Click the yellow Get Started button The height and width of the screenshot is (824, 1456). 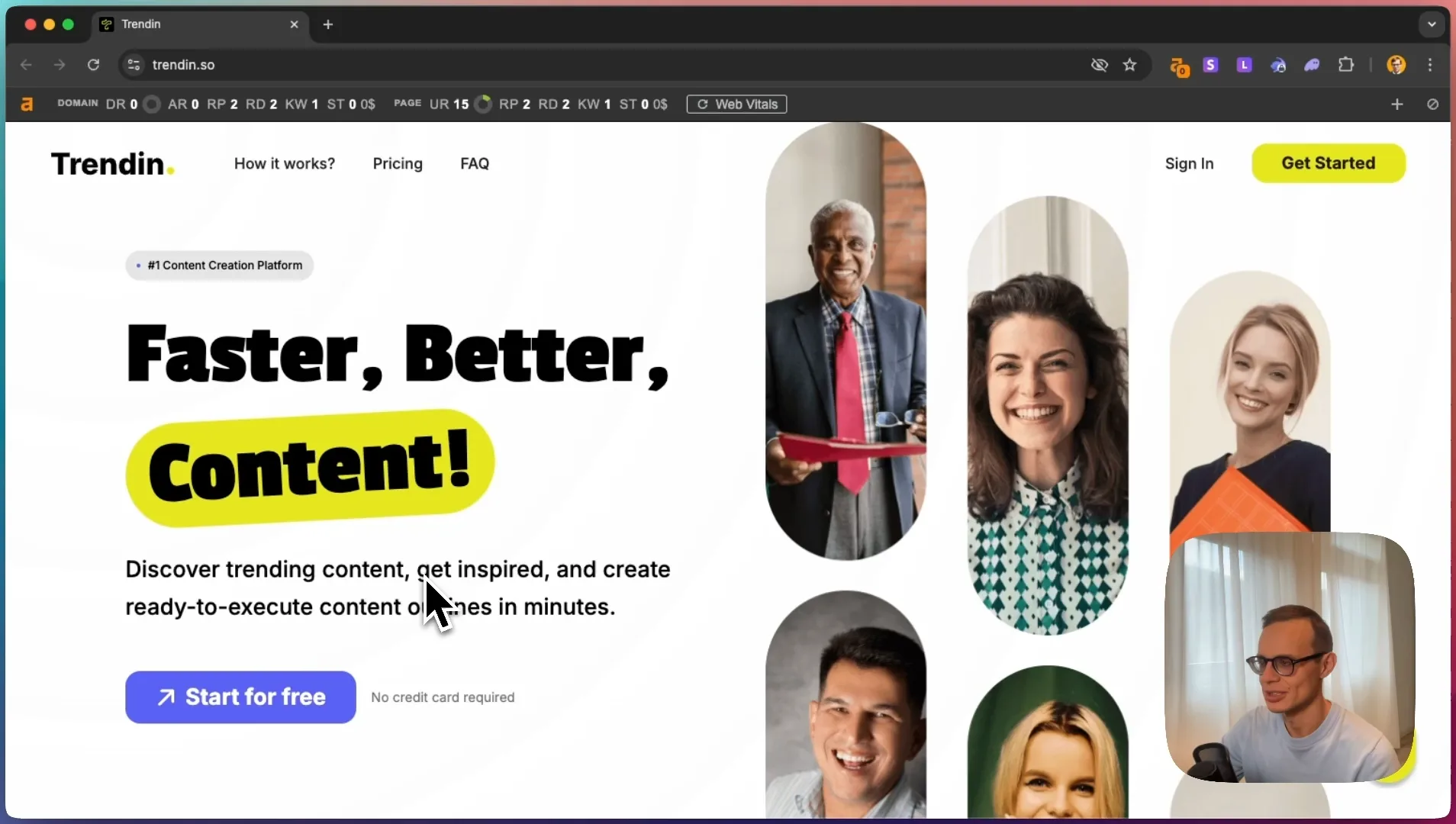click(1329, 163)
